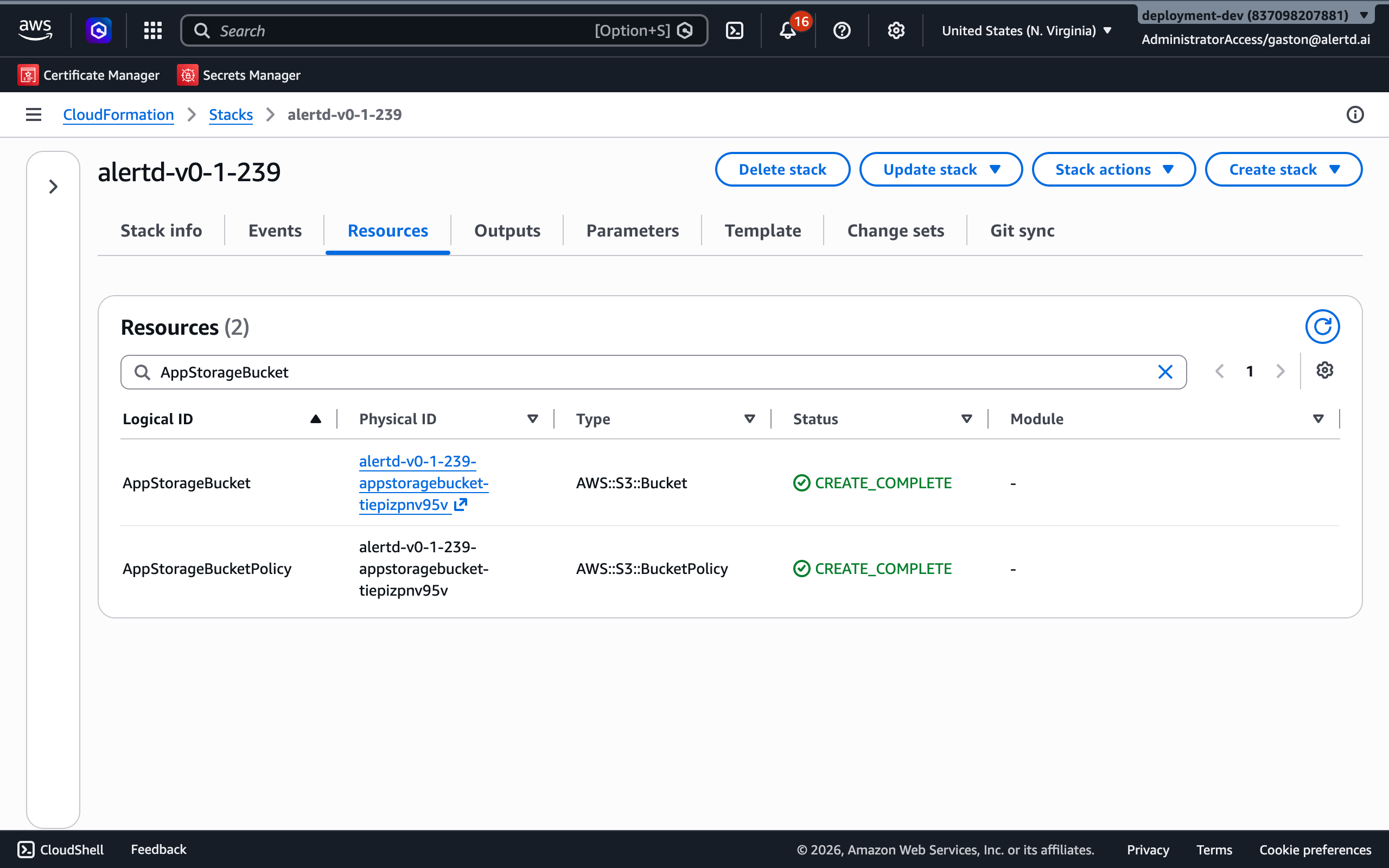Launch CloudShell from the top bar icon

click(x=735, y=30)
